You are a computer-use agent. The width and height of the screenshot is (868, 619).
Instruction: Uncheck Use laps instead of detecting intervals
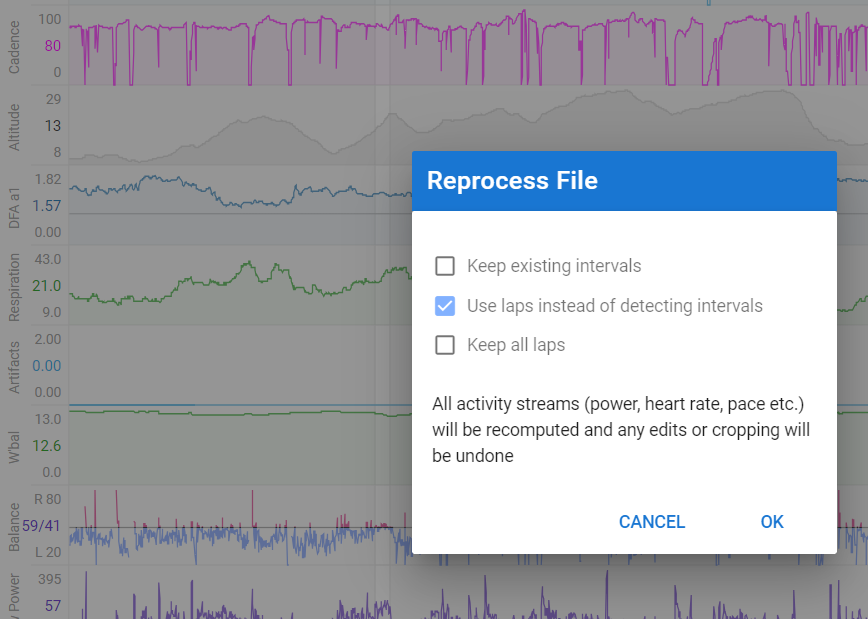click(x=445, y=306)
